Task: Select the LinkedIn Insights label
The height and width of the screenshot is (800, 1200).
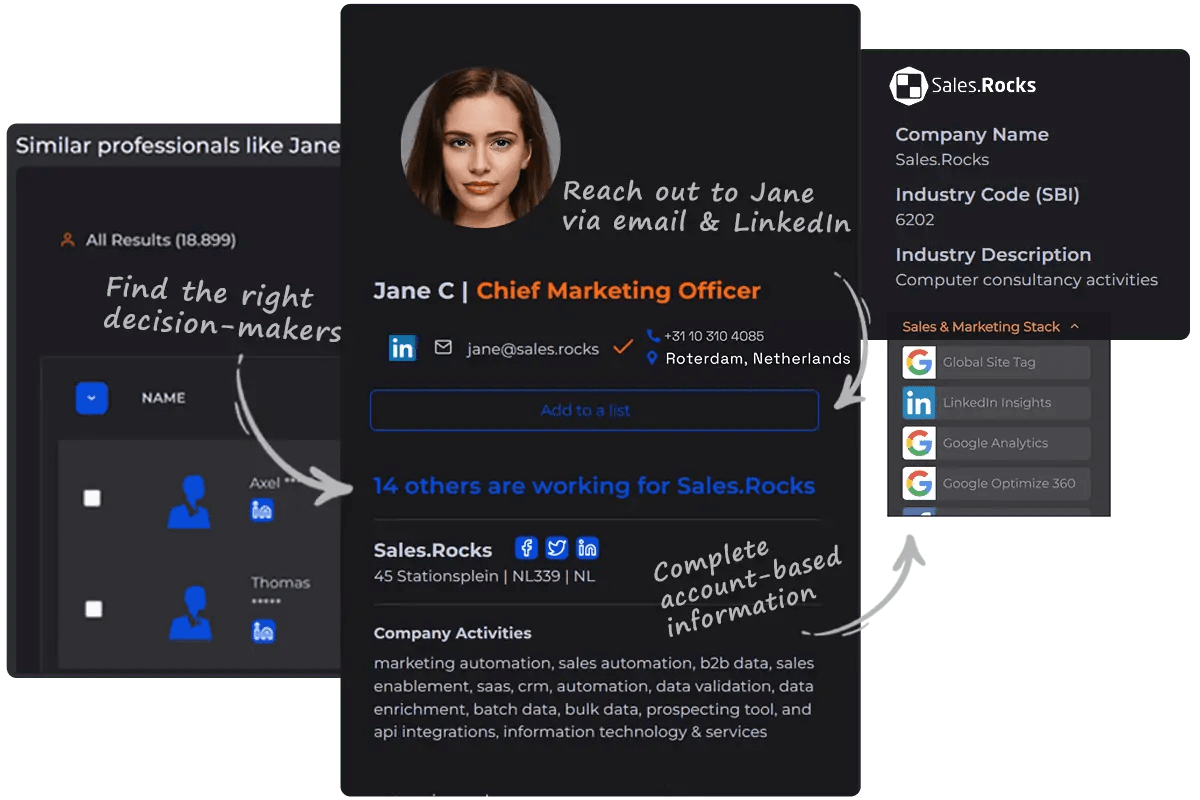Action: click(x=997, y=402)
